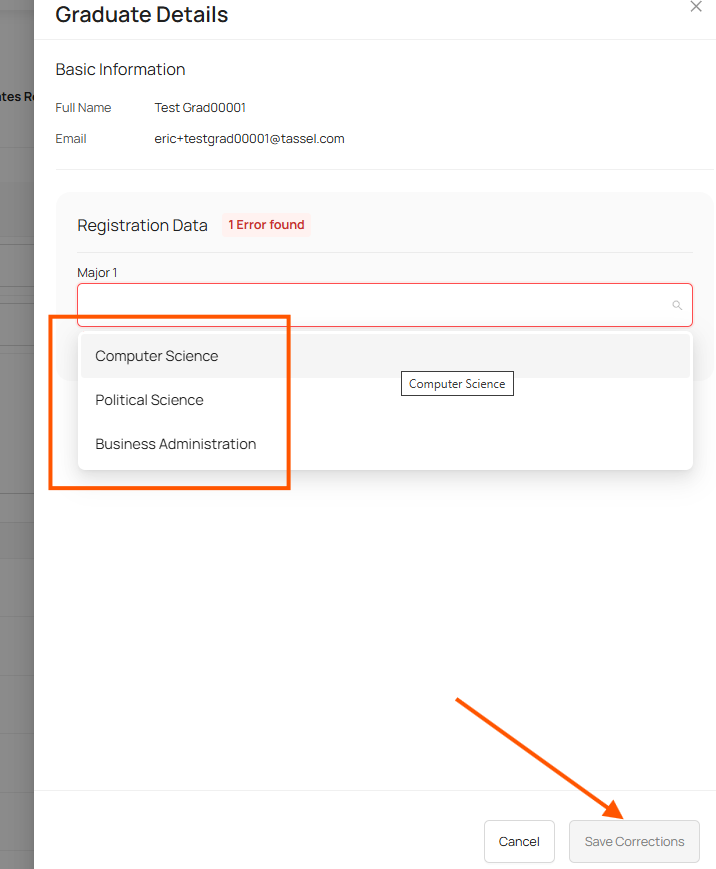The width and height of the screenshot is (716, 869).
Task: Click the Graduate Details panel title
Action: click(142, 15)
